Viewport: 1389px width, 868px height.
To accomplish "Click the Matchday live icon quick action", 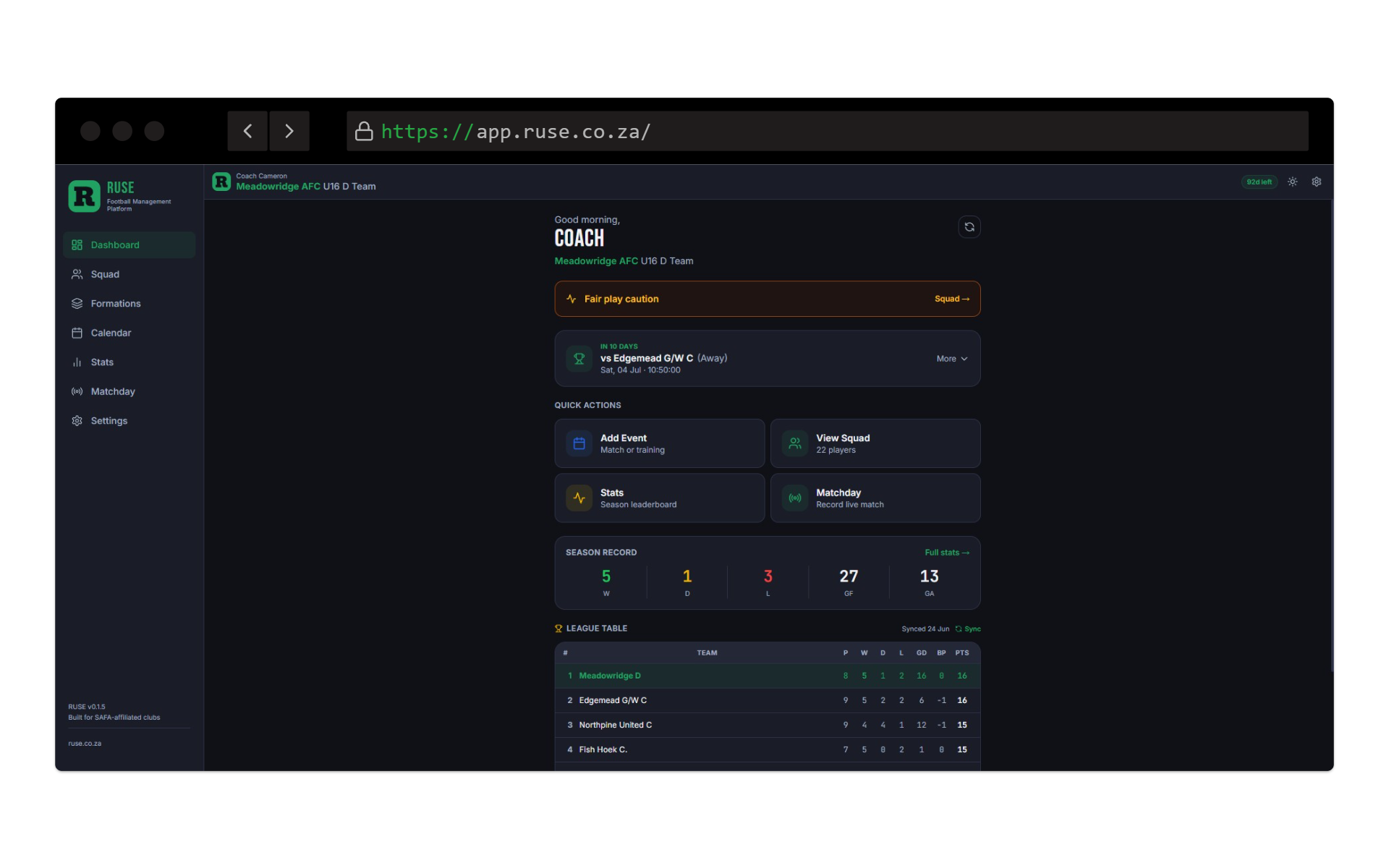I will click(x=795, y=498).
